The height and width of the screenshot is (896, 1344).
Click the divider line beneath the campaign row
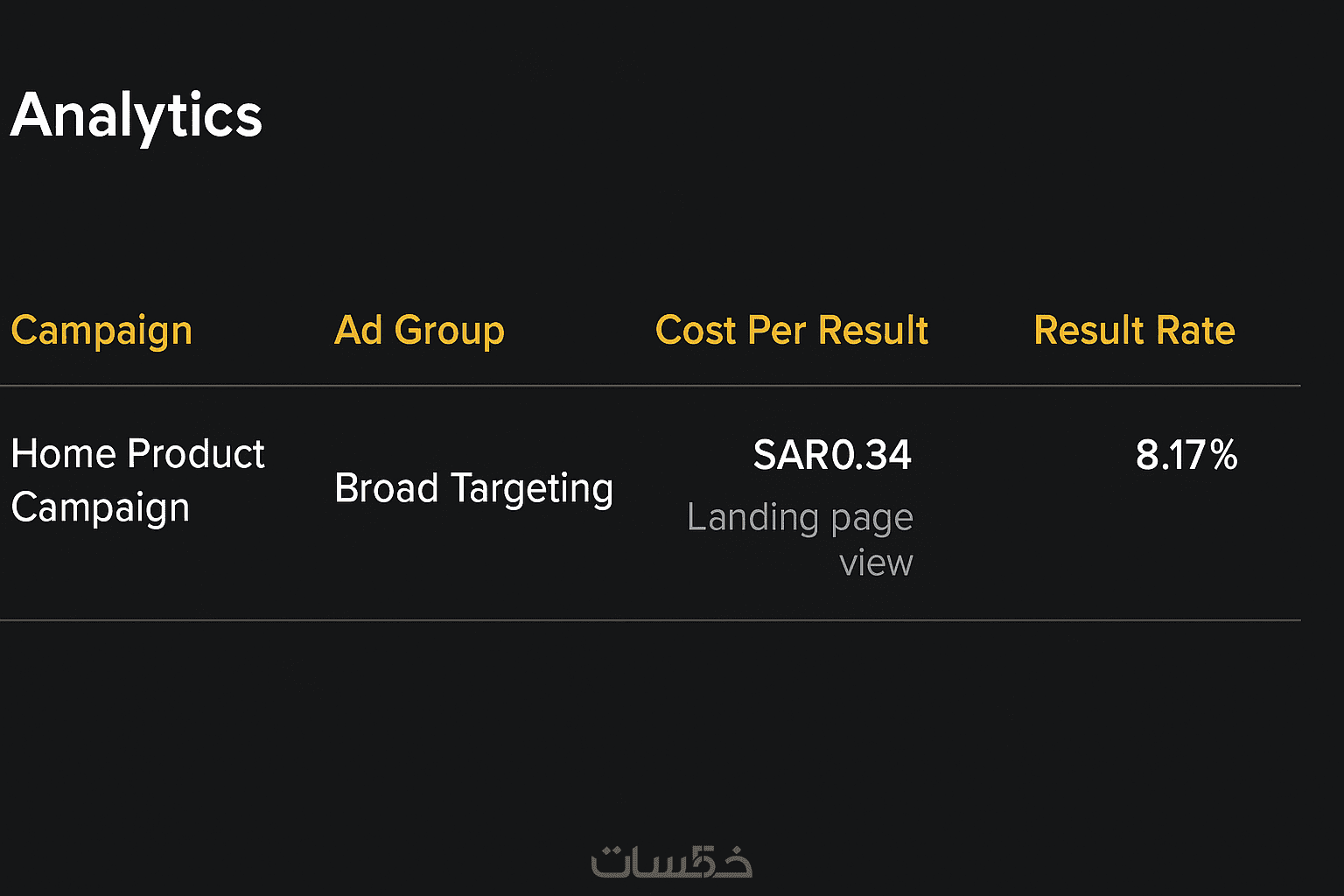pos(650,620)
